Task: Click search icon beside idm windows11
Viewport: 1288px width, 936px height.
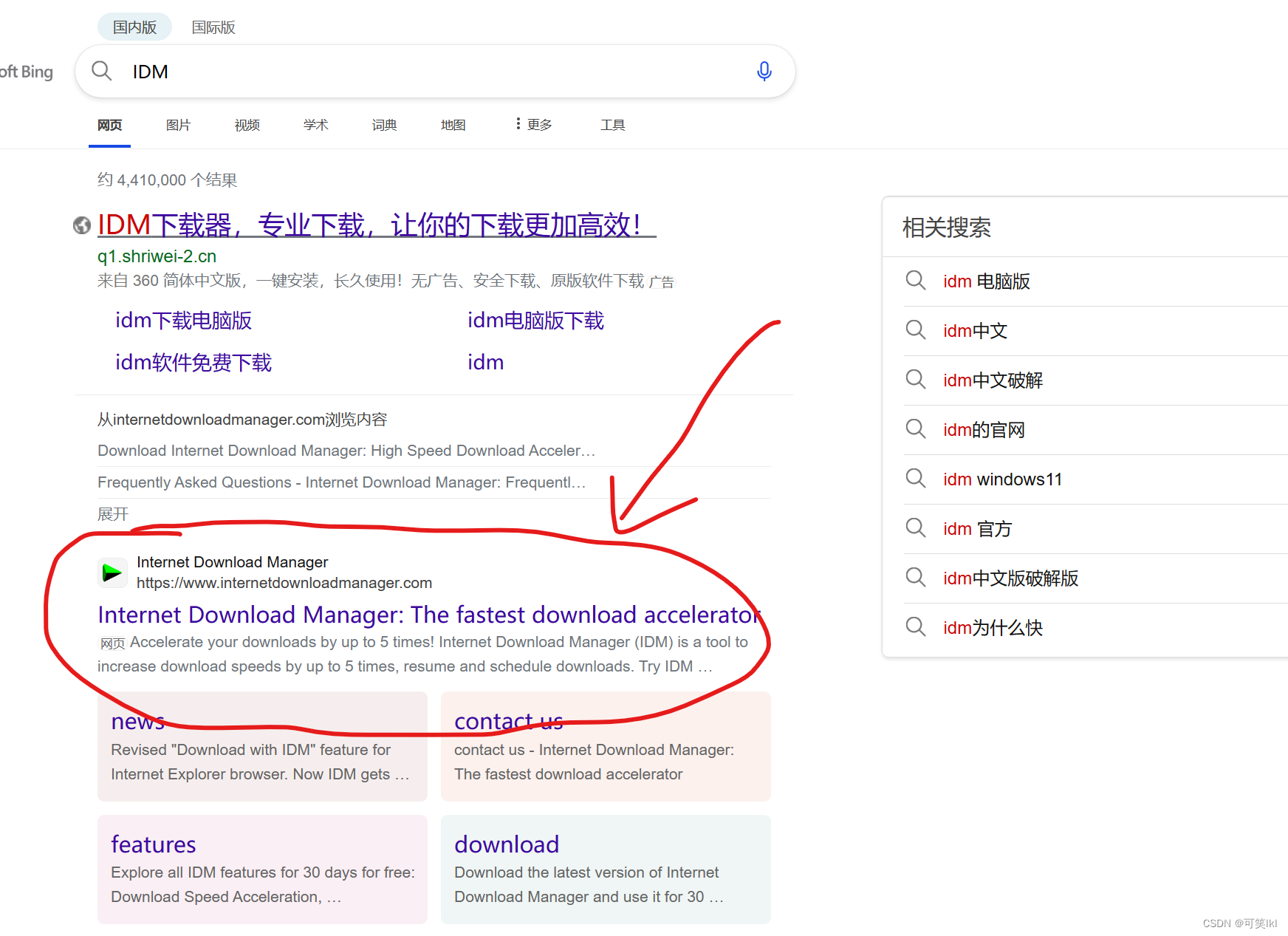Action: pyautogui.click(x=916, y=479)
